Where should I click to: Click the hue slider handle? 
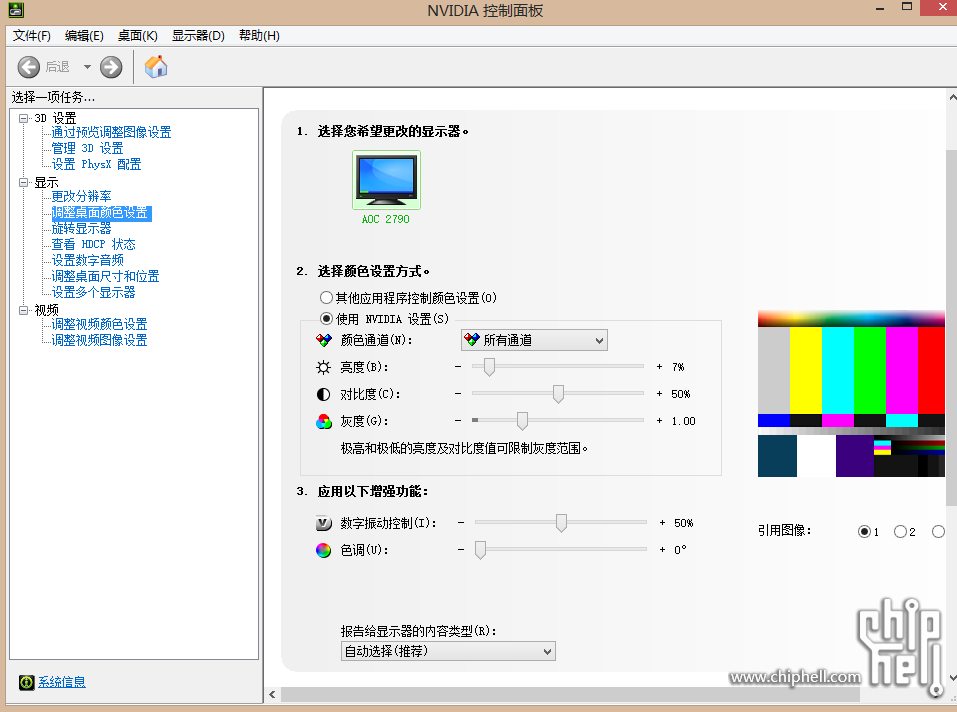tap(480, 549)
